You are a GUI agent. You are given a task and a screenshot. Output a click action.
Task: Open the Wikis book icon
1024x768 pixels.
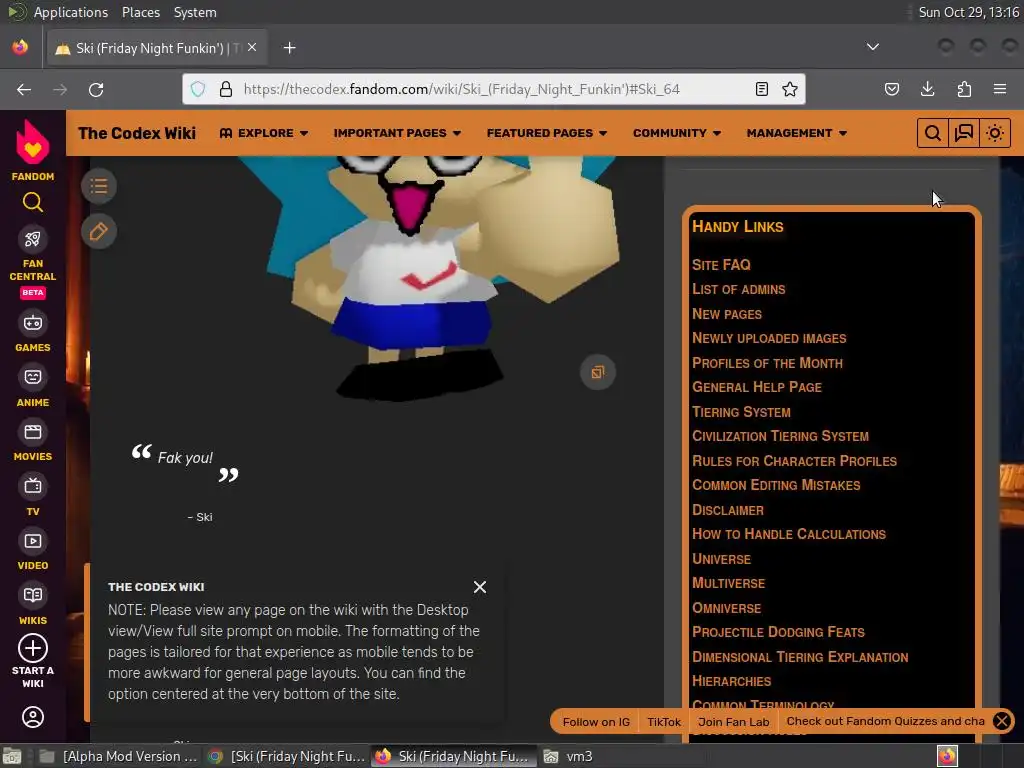coord(33,595)
